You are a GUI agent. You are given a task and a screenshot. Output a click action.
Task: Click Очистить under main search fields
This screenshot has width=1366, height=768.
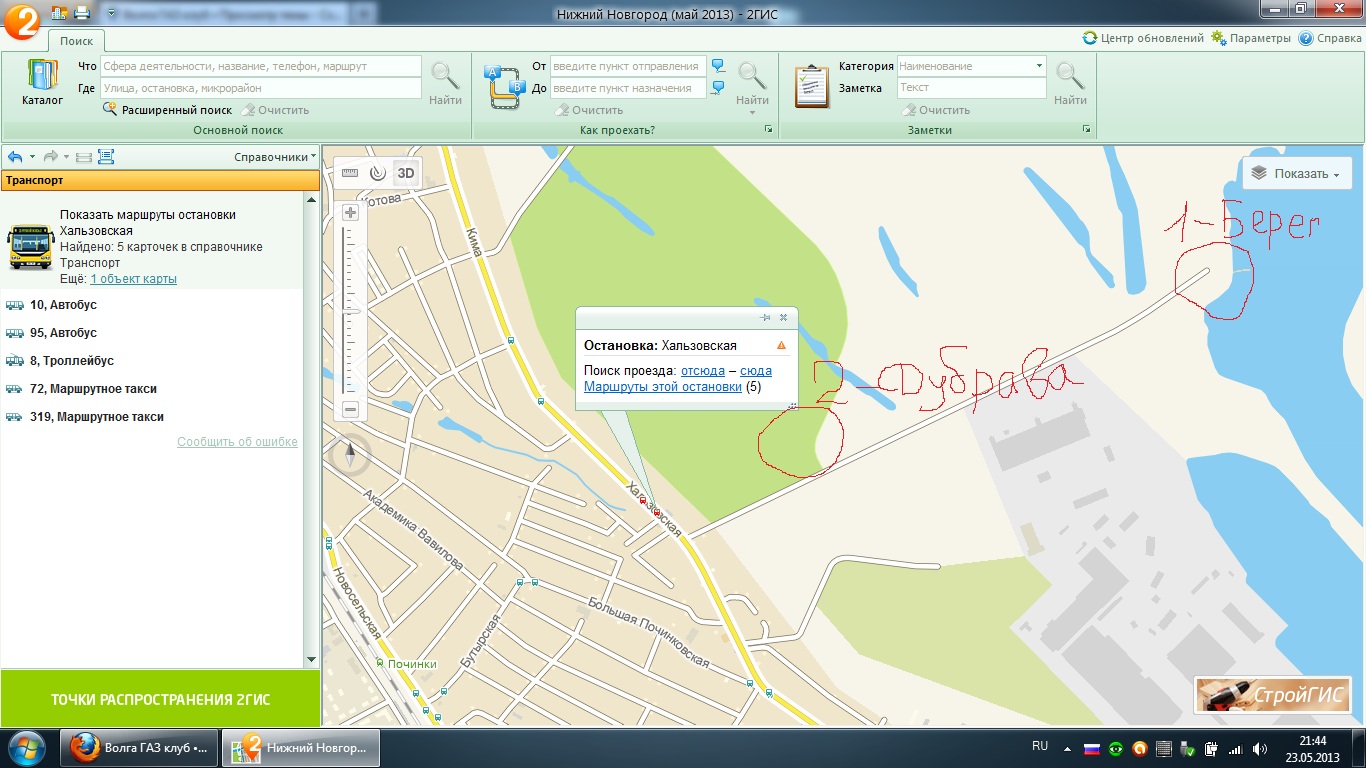click(x=276, y=110)
